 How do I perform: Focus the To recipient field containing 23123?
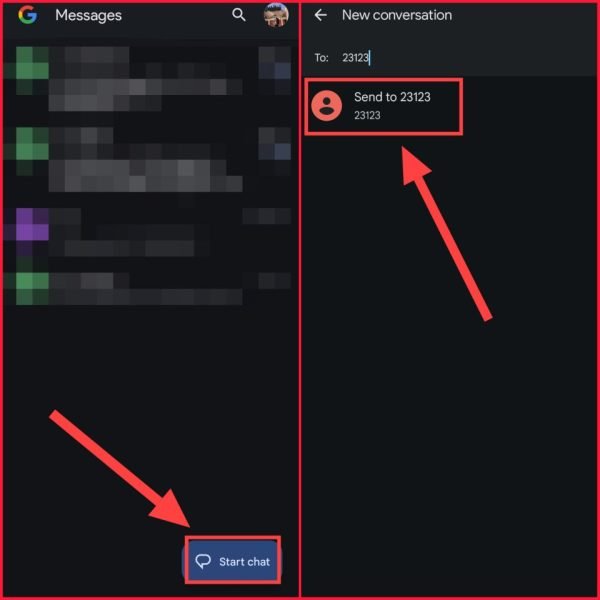coord(450,57)
